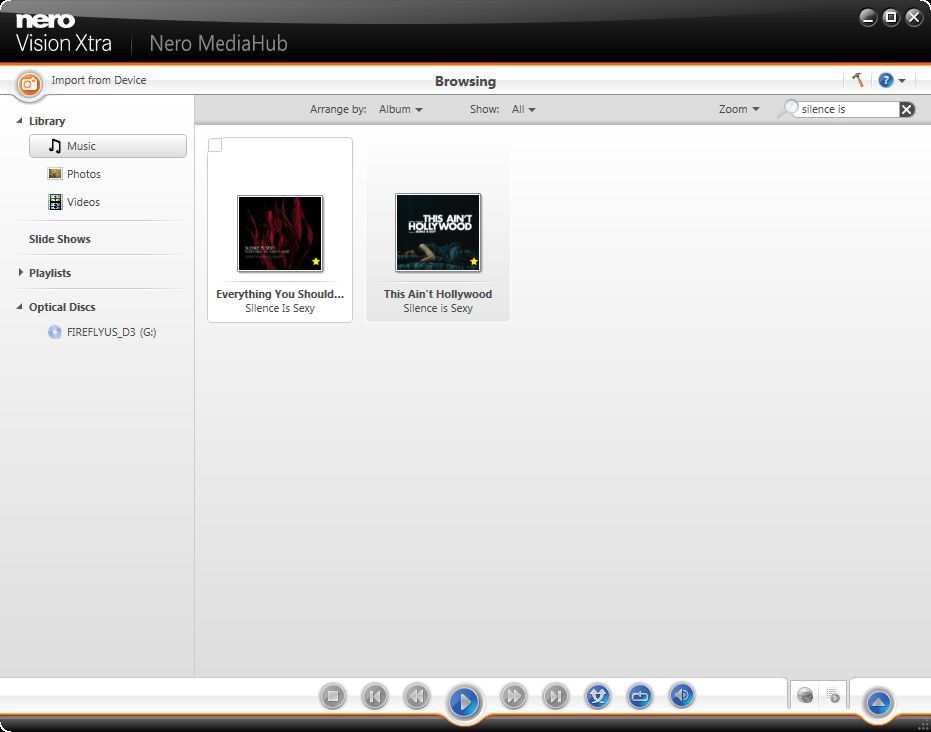Click the volume speaker button

tap(682, 695)
